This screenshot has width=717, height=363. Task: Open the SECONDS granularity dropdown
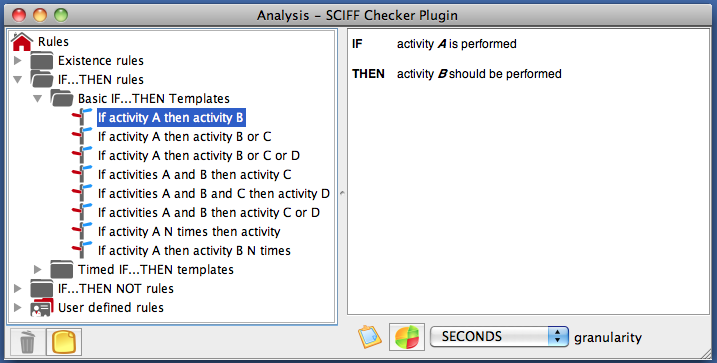(499, 337)
